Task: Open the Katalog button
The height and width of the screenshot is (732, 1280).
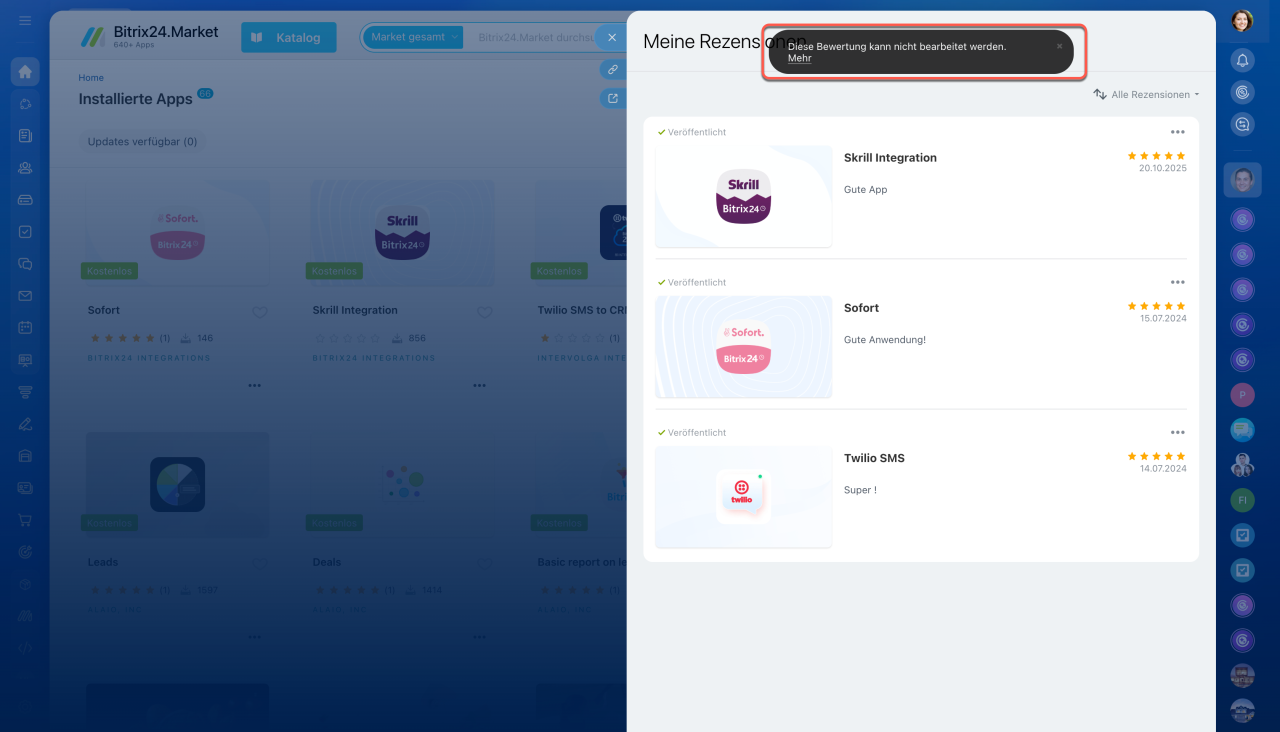Action: click(x=289, y=38)
